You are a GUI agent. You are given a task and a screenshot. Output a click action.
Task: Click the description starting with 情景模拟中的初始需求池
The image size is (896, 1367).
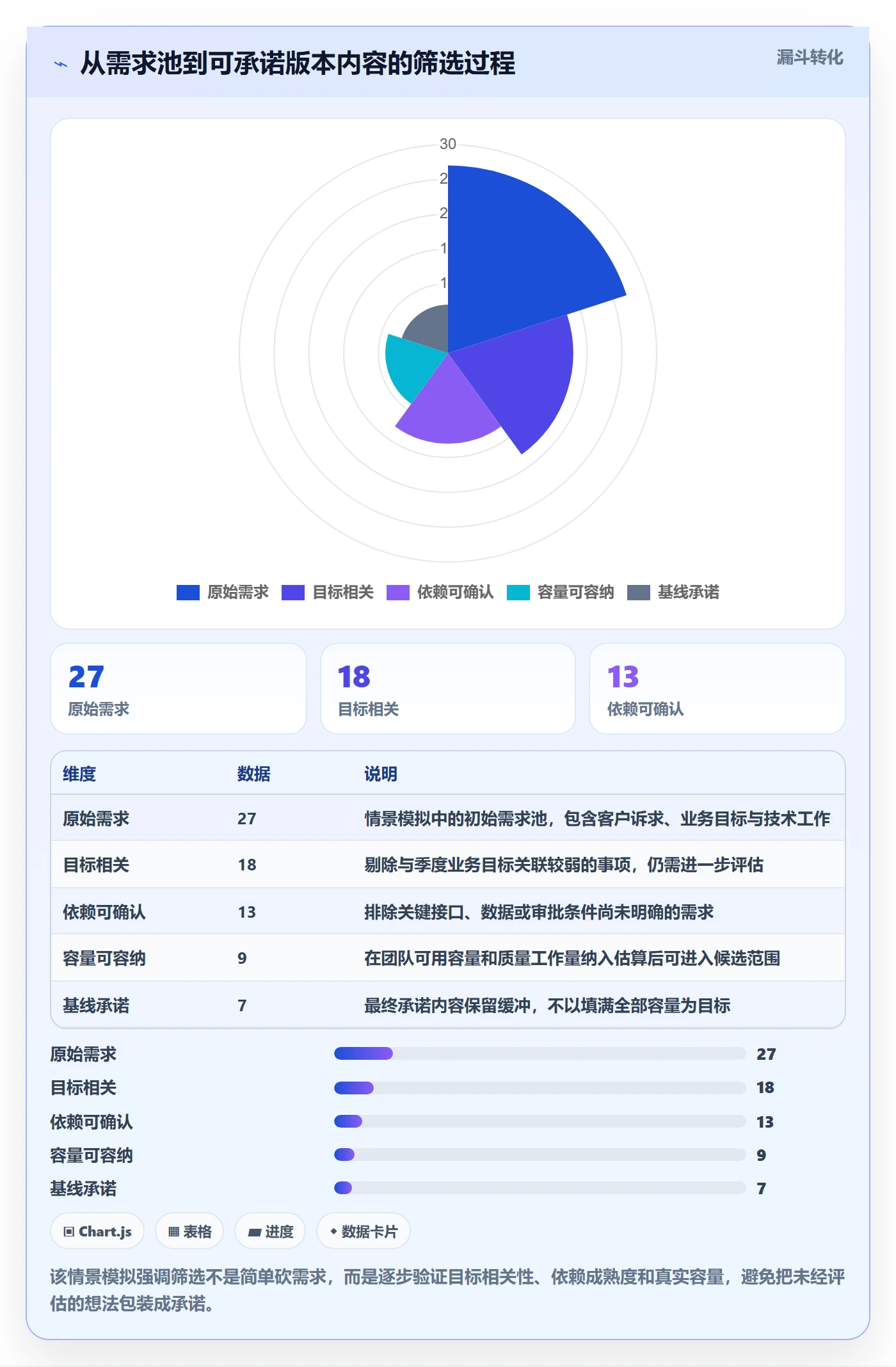tap(597, 819)
